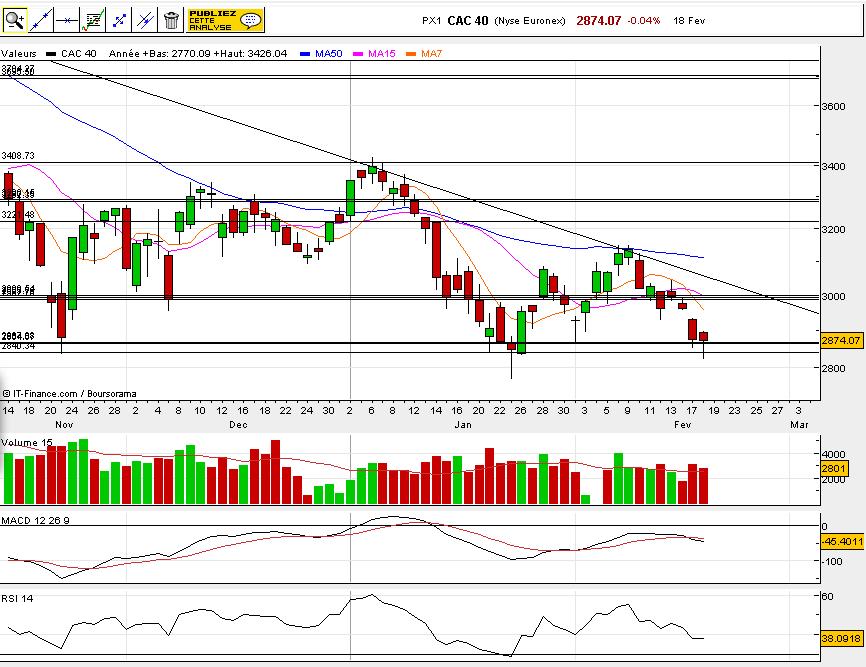Click the 3200 price axis label
866x667 pixels.
pos(833,229)
